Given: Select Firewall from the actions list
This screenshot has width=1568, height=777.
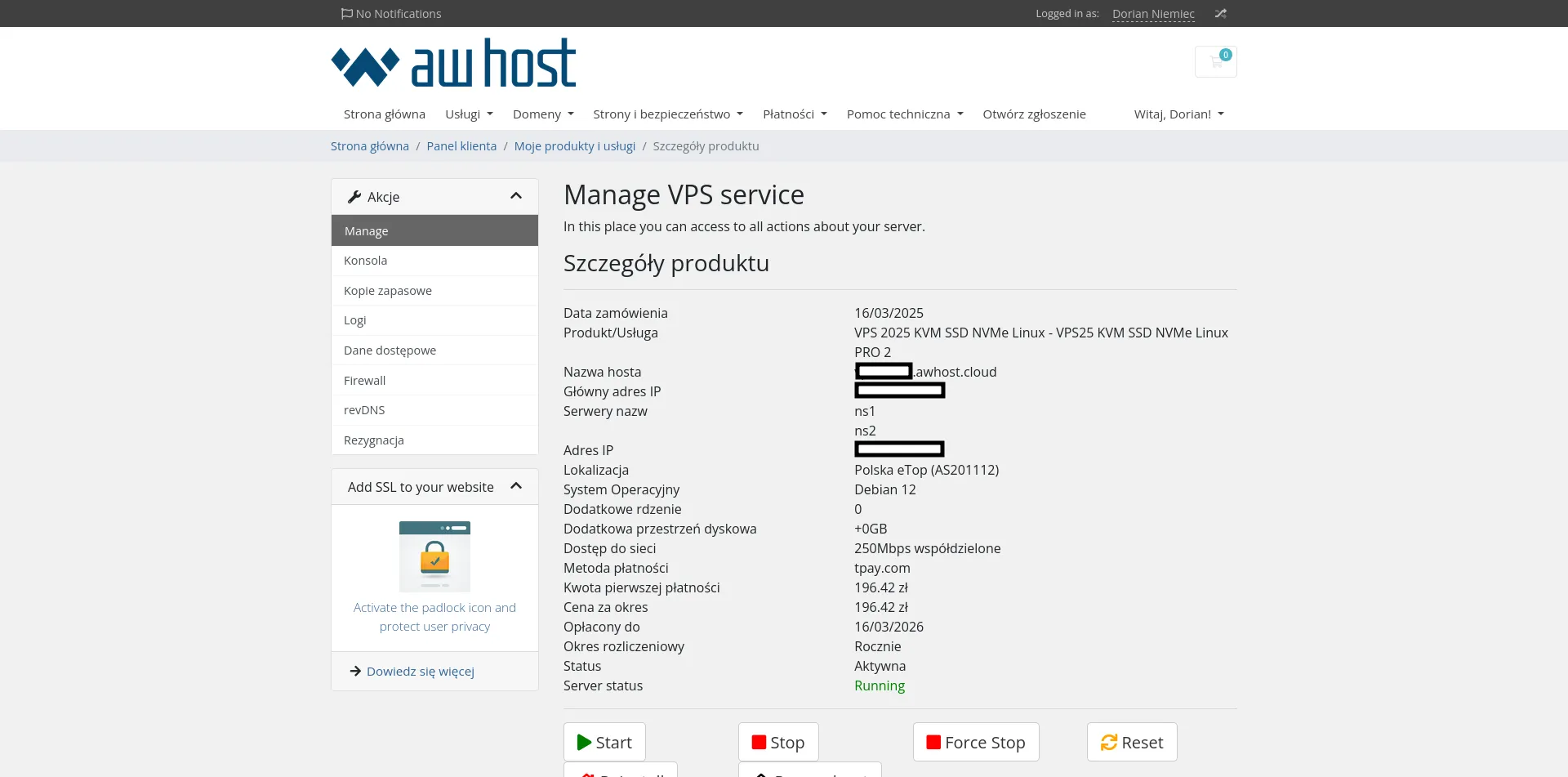Looking at the screenshot, I should (x=364, y=381).
